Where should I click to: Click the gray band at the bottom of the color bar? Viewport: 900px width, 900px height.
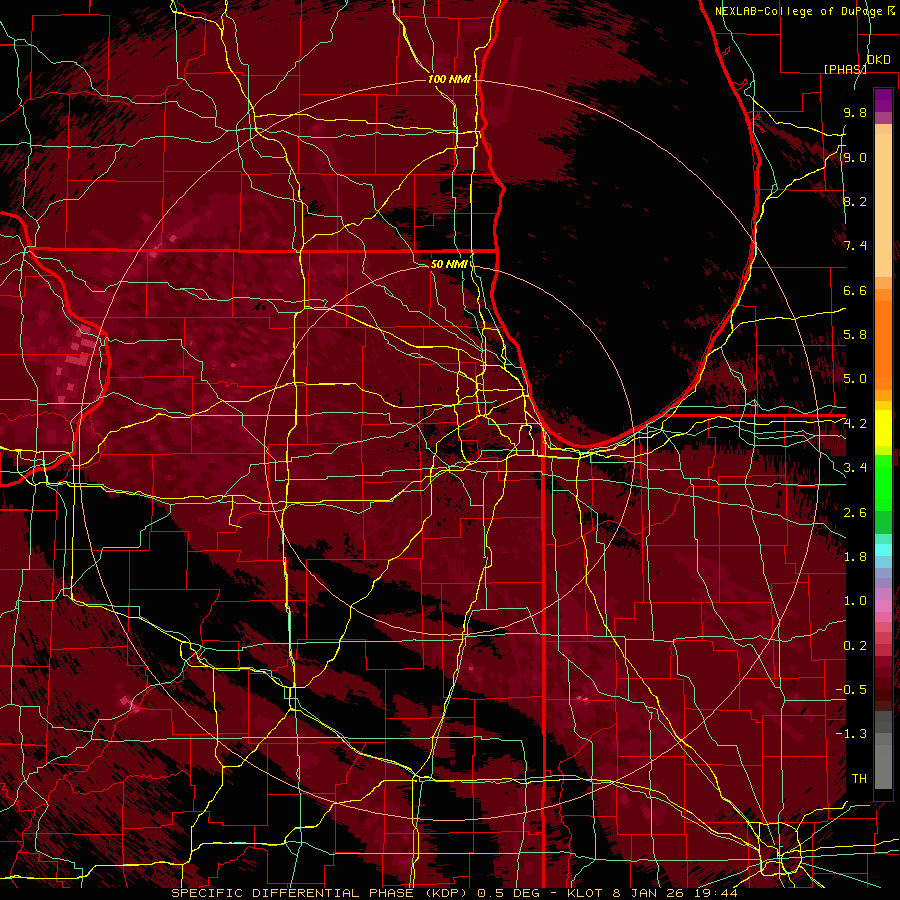883,750
